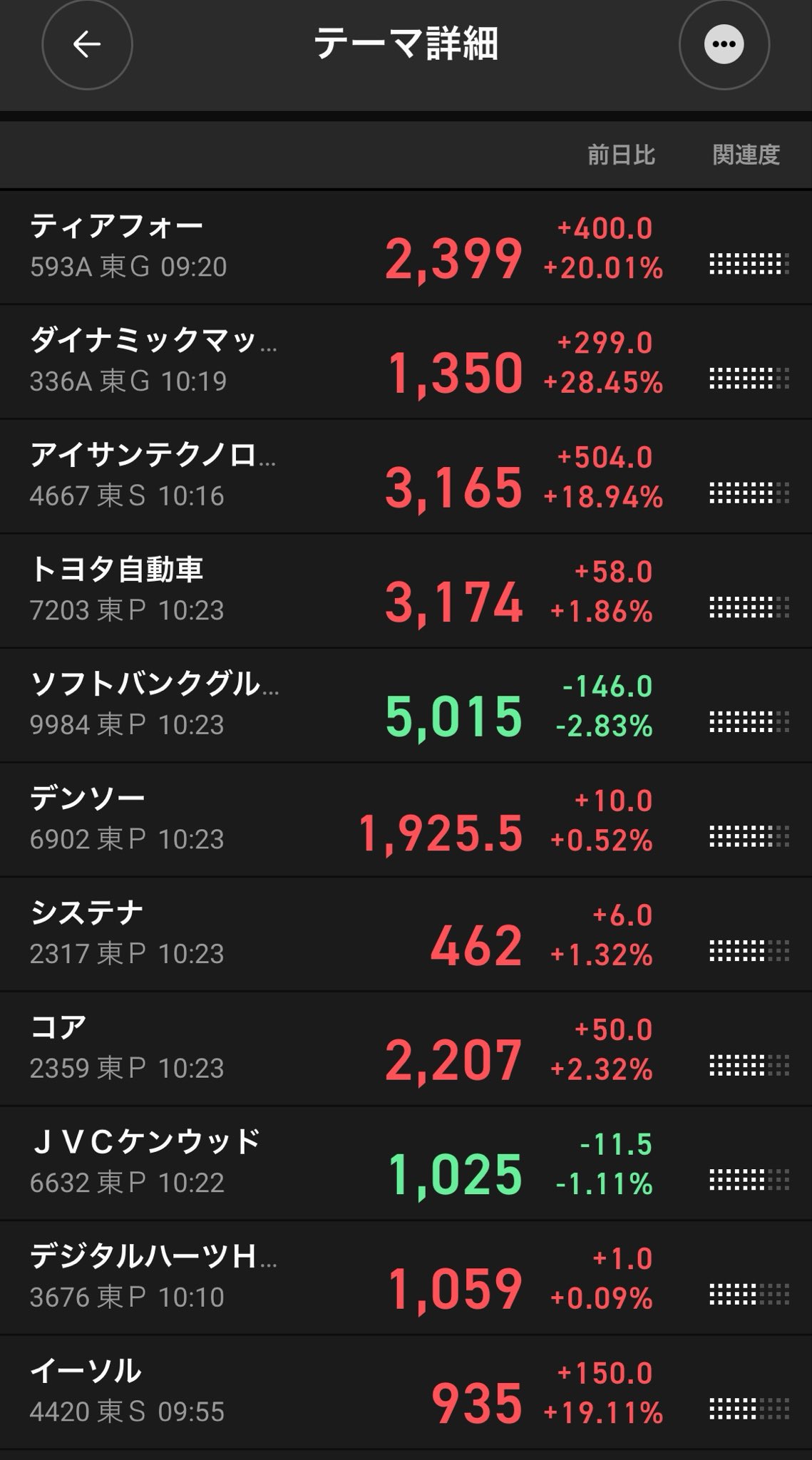Tap relevance dots indicator for ティアフォー
The image size is (812, 1460).
(x=749, y=264)
